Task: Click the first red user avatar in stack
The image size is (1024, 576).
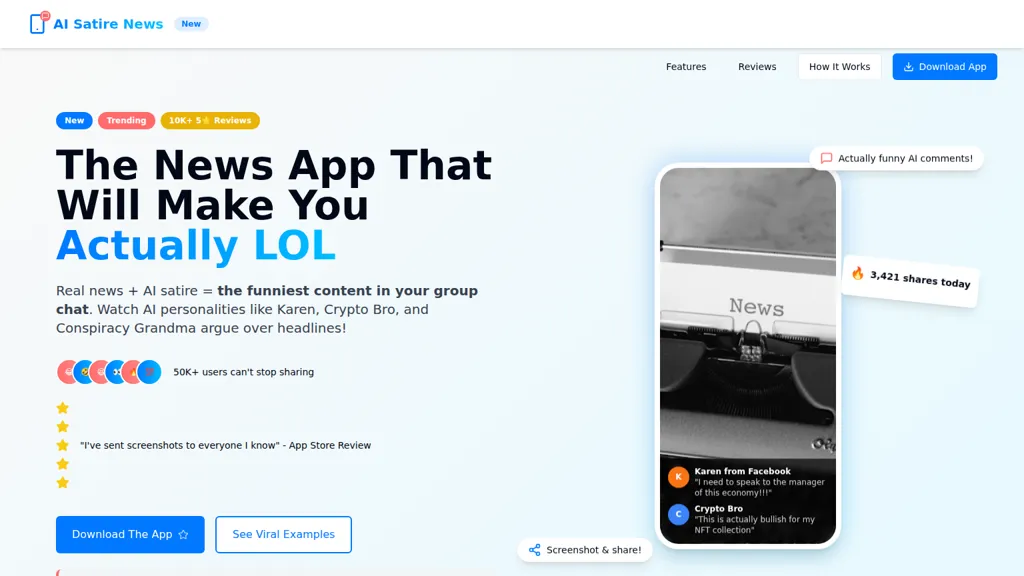Action: pos(67,372)
